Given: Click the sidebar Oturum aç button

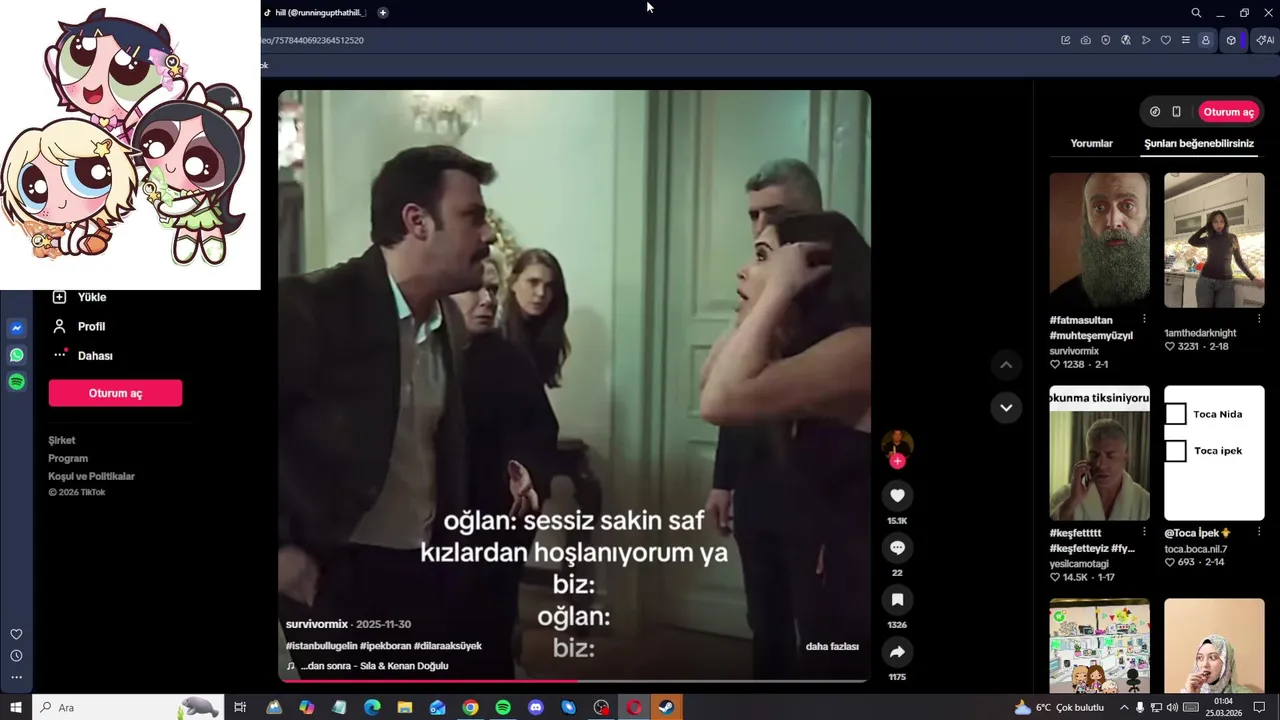Looking at the screenshot, I should pyautogui.click(x=115, y=393).
